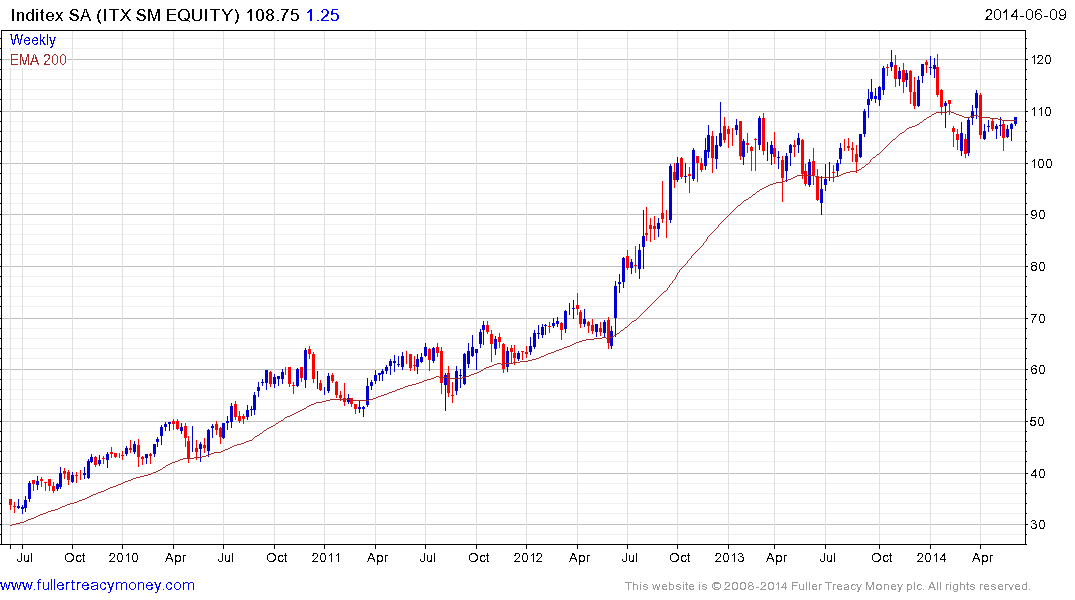Click the 2013 year label on time axis
Image resolution: width=1075 pixels, height=600 pixels.
[729, 557]
